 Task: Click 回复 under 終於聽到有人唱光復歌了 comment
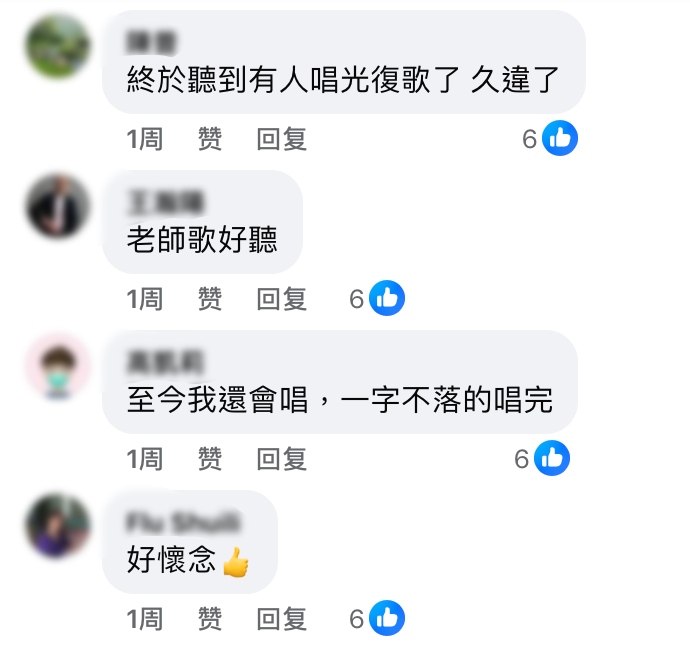click(x=282, y=139)
